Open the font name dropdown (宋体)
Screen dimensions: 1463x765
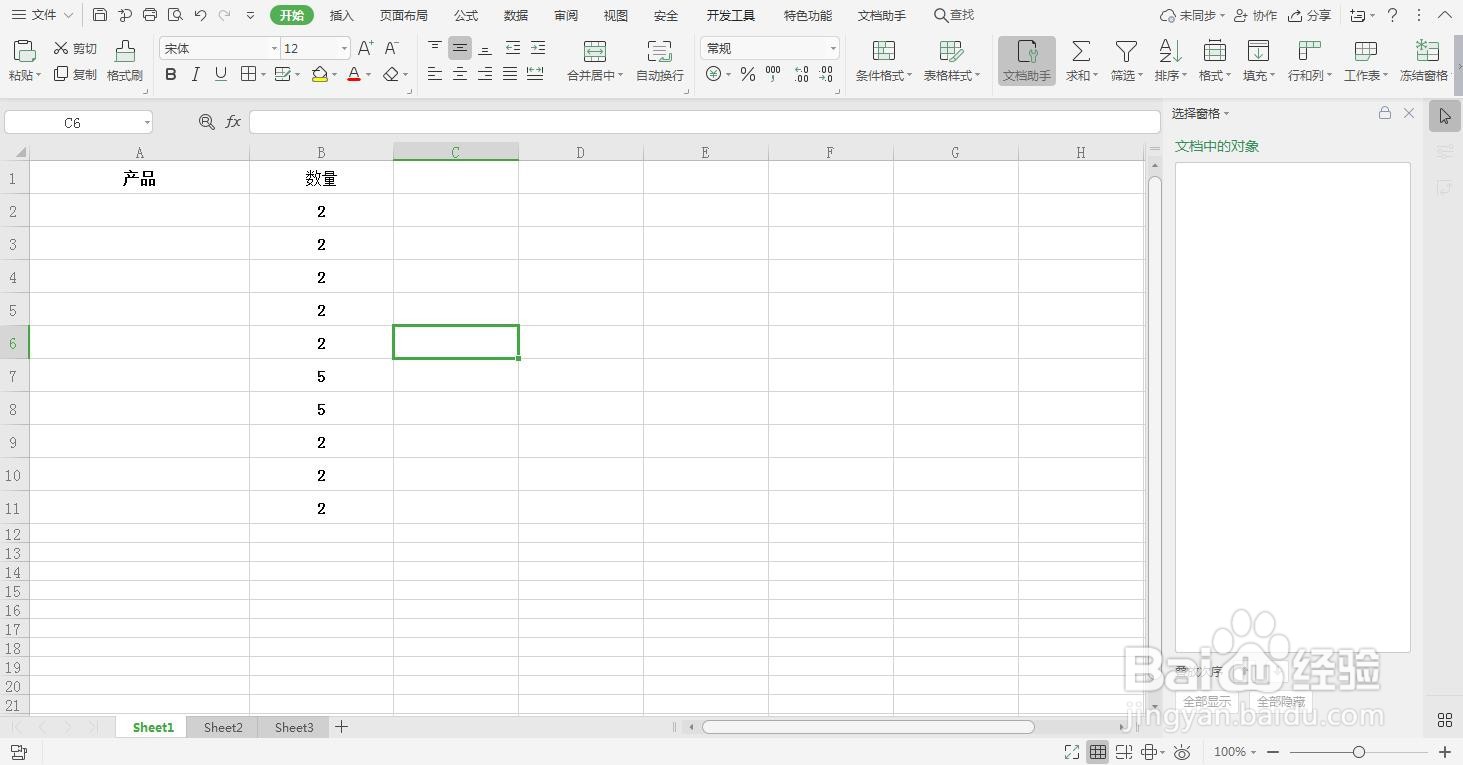[x=274, y=48]
